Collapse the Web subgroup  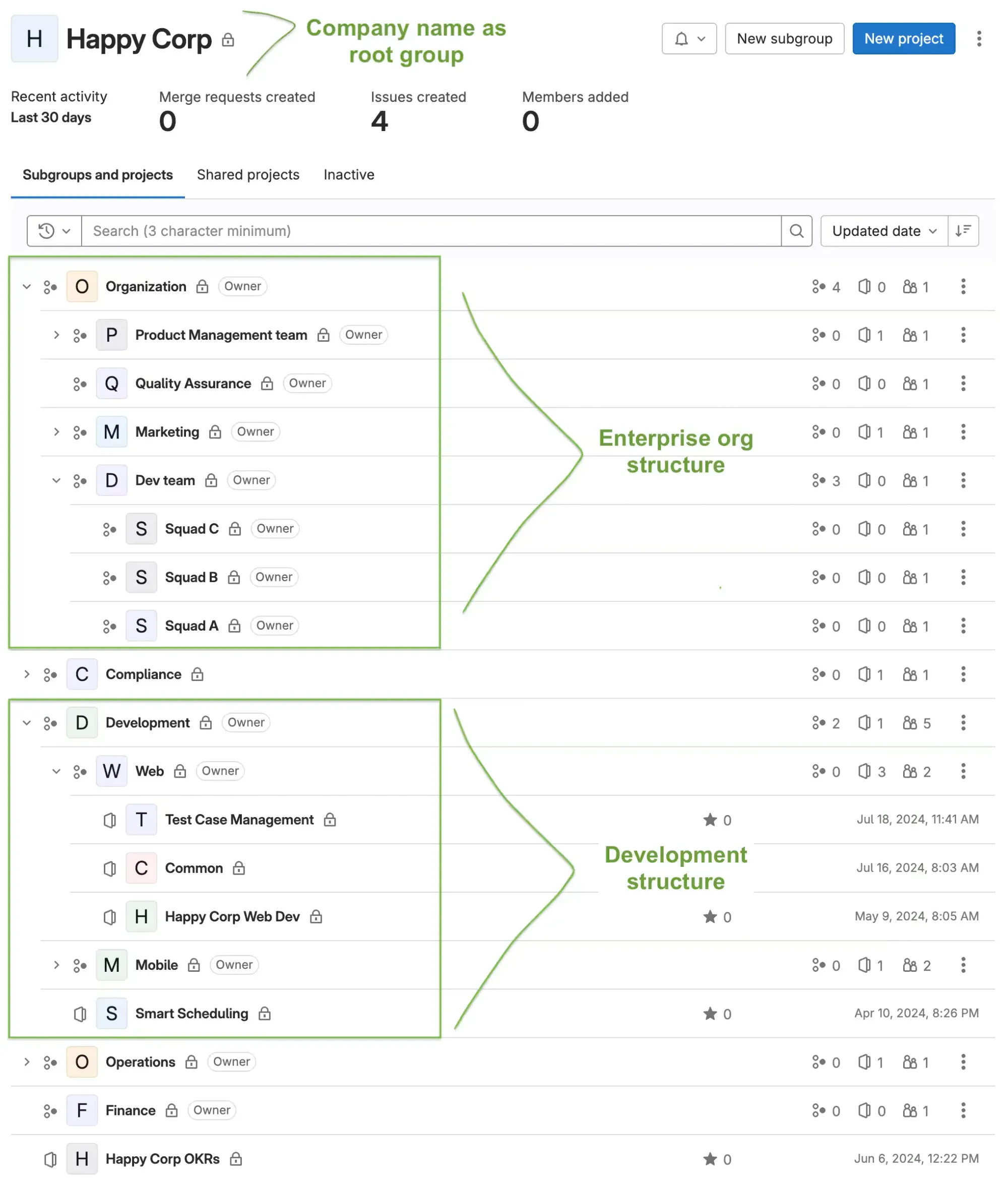coord(56,771)
